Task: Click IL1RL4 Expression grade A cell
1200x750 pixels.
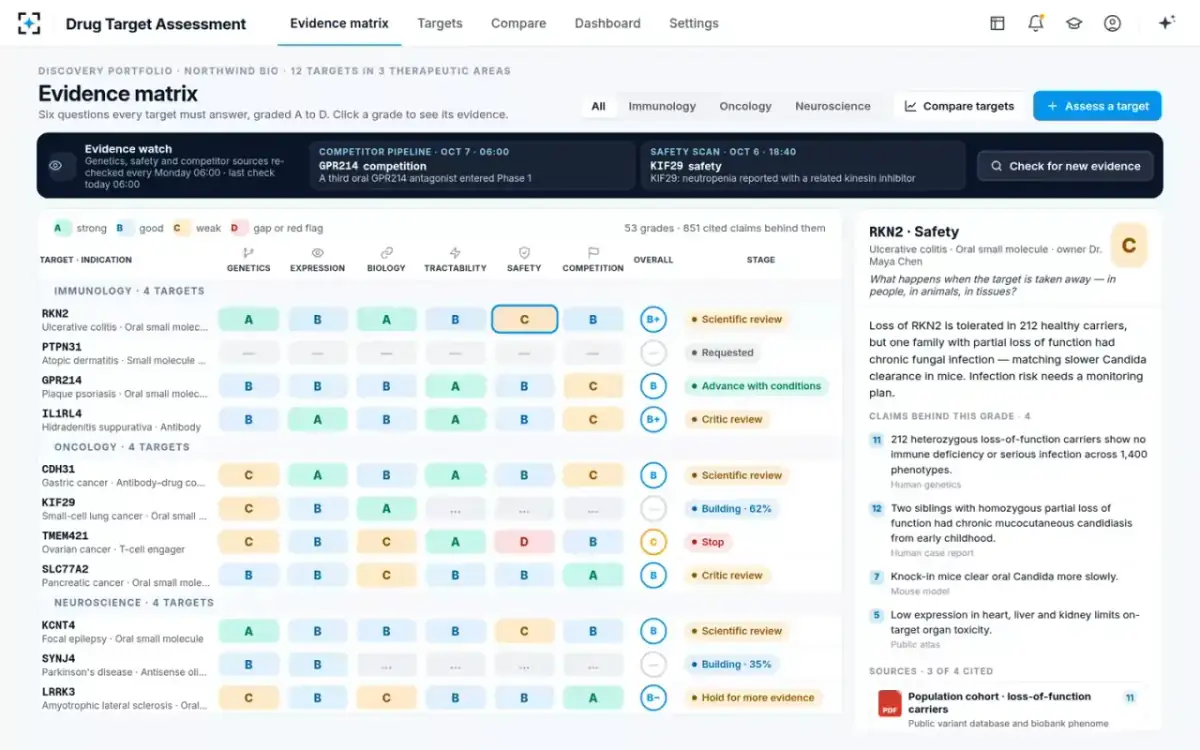Action: pyautogui.click(x=318, y=420)
